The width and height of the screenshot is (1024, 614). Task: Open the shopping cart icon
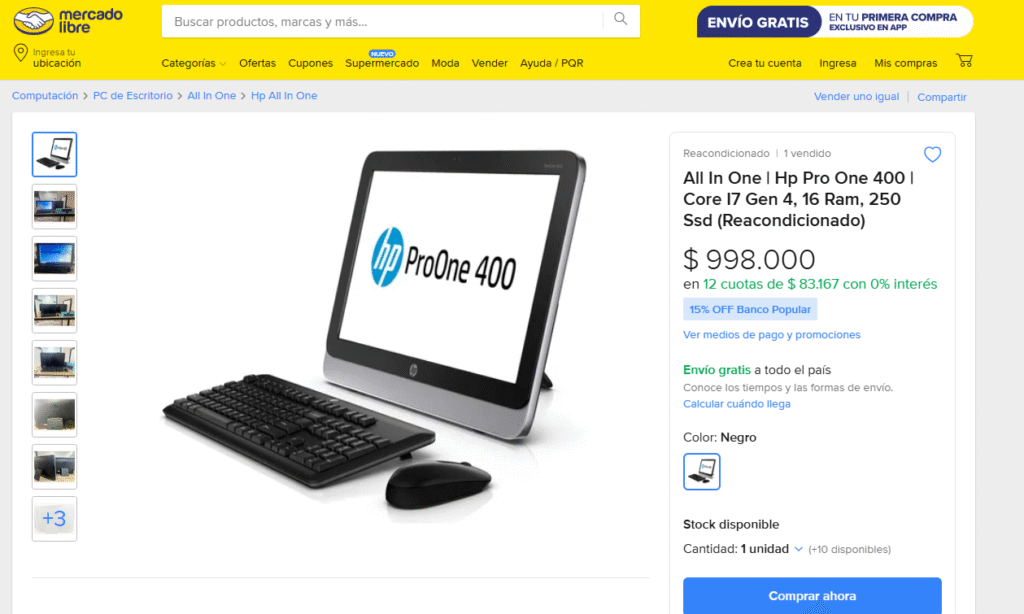coord(964,61)
